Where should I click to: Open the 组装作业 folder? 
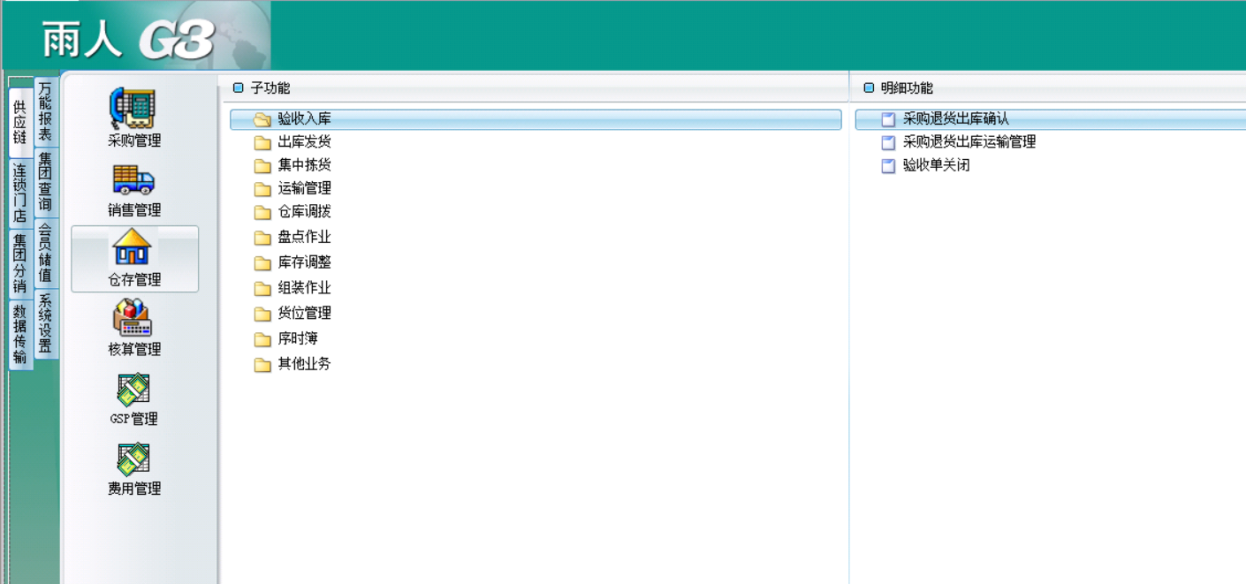pos(292,288)
